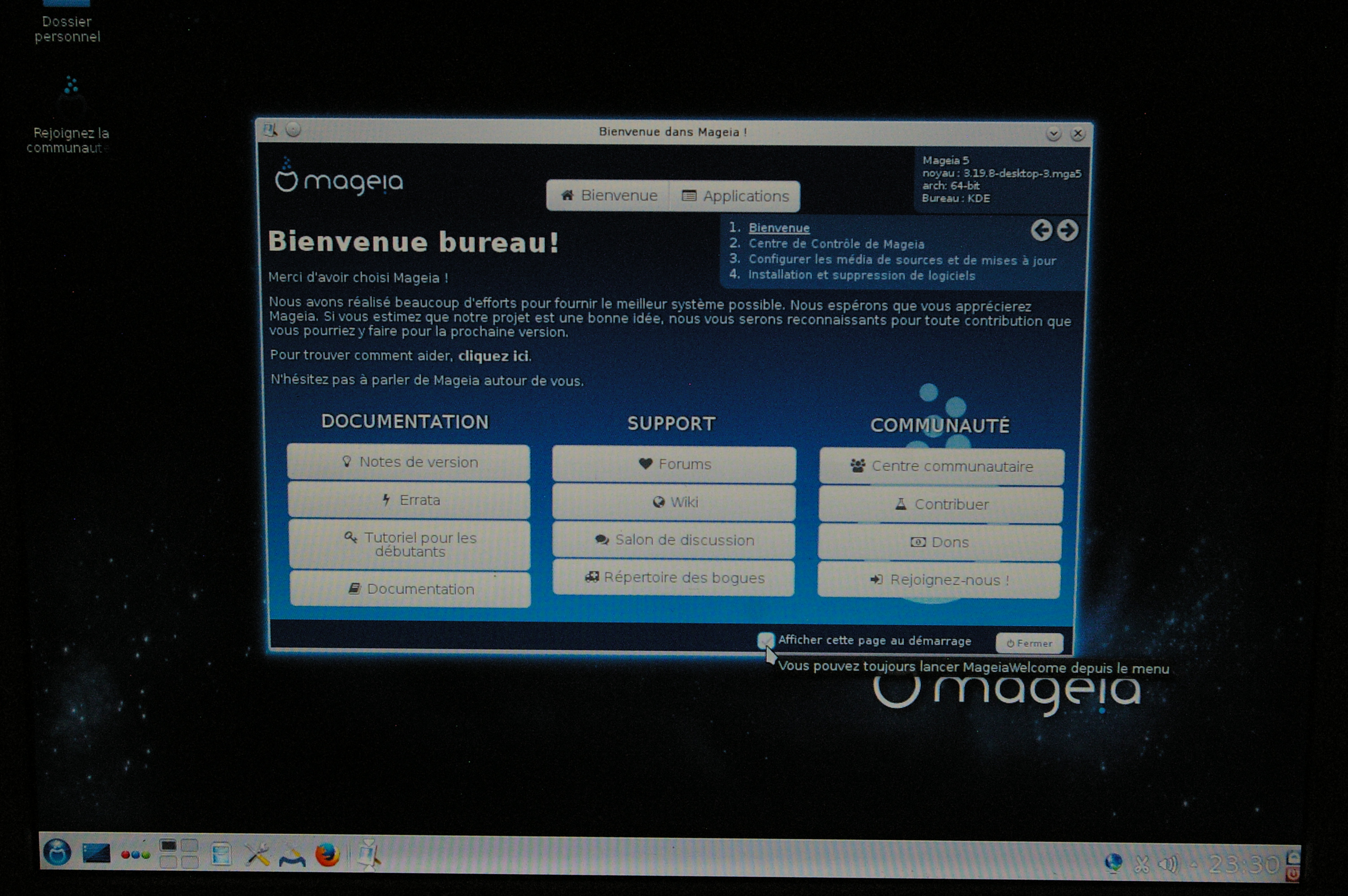
Task: Switch to the Applications tab
Action: click(x=735, y=196)
